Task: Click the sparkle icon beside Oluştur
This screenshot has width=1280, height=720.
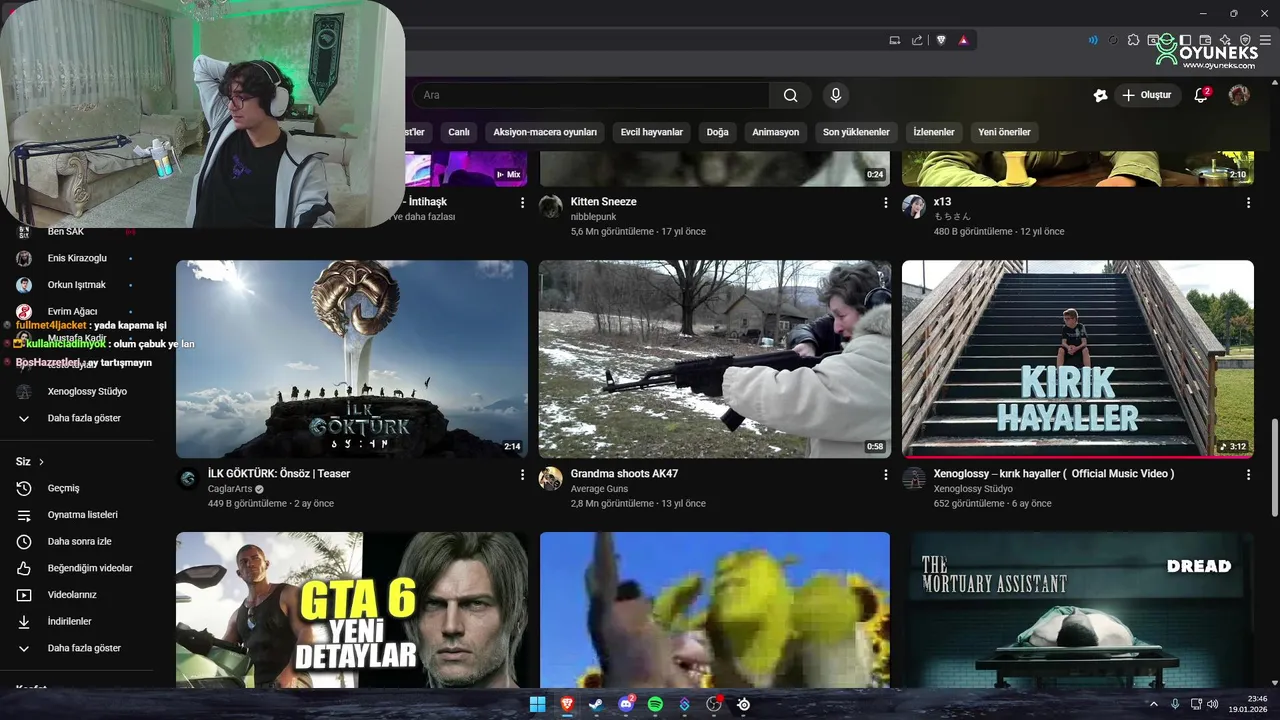Action: [x=1101, y=95]
